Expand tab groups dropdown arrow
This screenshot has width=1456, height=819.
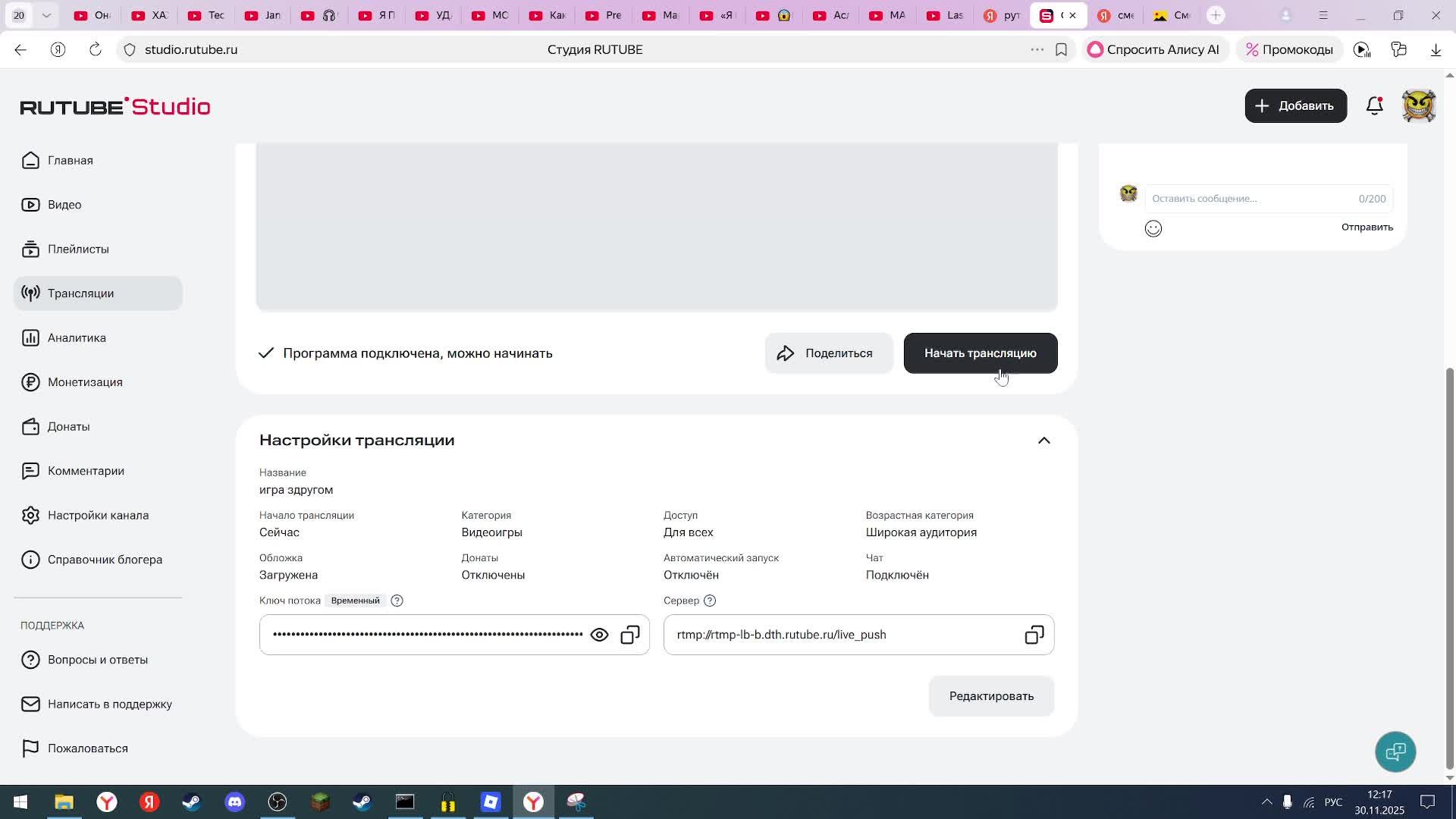point(46,15)
